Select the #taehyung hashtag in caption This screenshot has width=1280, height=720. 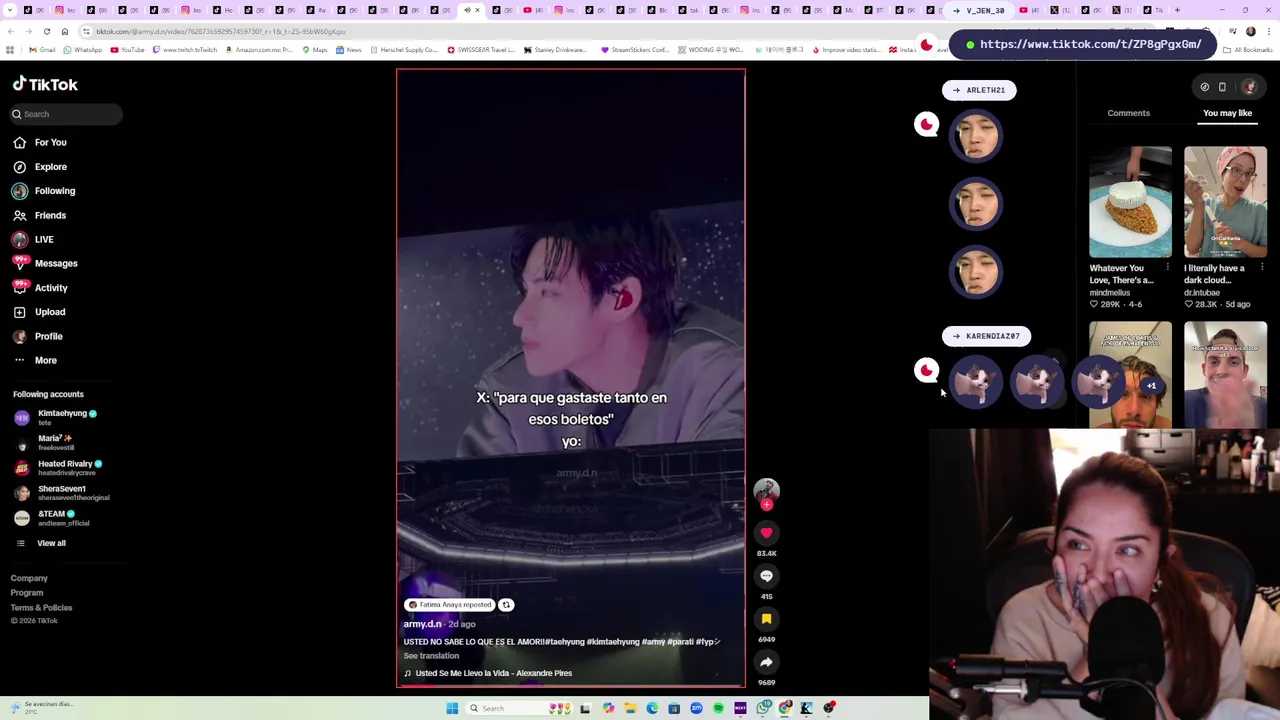[564, 642]
